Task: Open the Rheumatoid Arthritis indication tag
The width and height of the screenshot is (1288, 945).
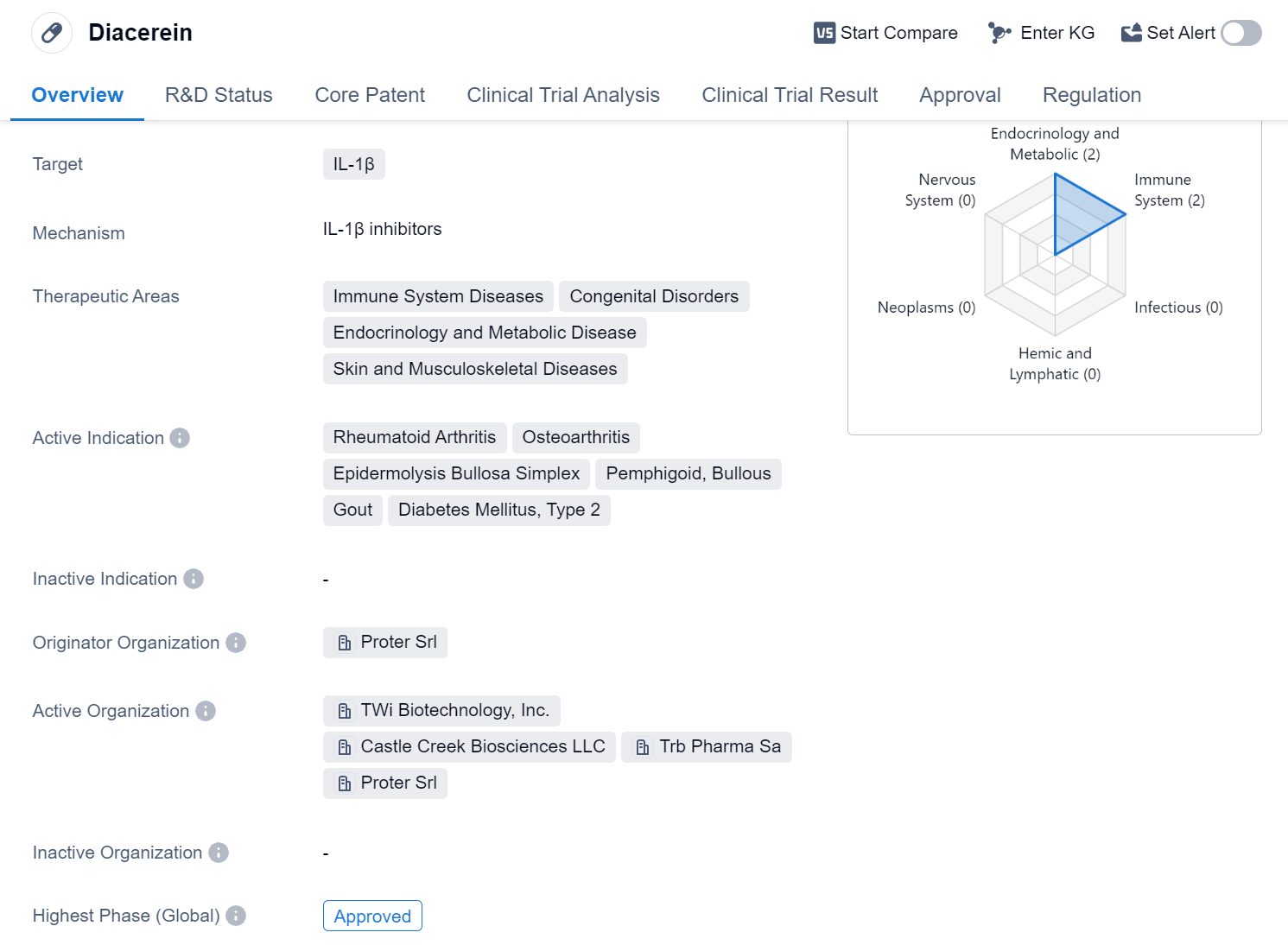Action: 415,437
